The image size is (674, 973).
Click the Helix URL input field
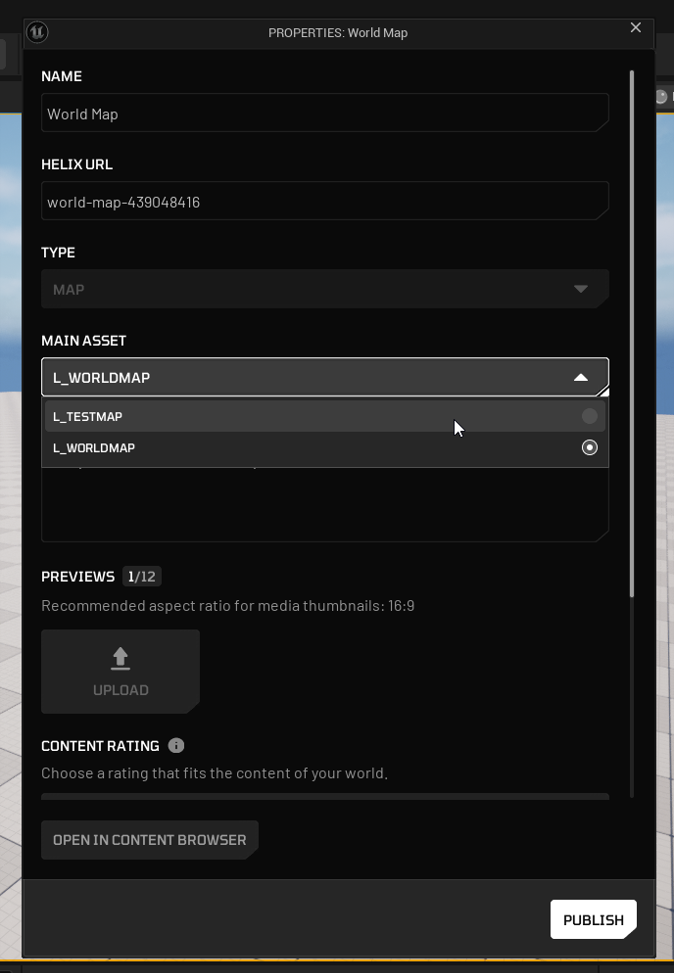325,201
